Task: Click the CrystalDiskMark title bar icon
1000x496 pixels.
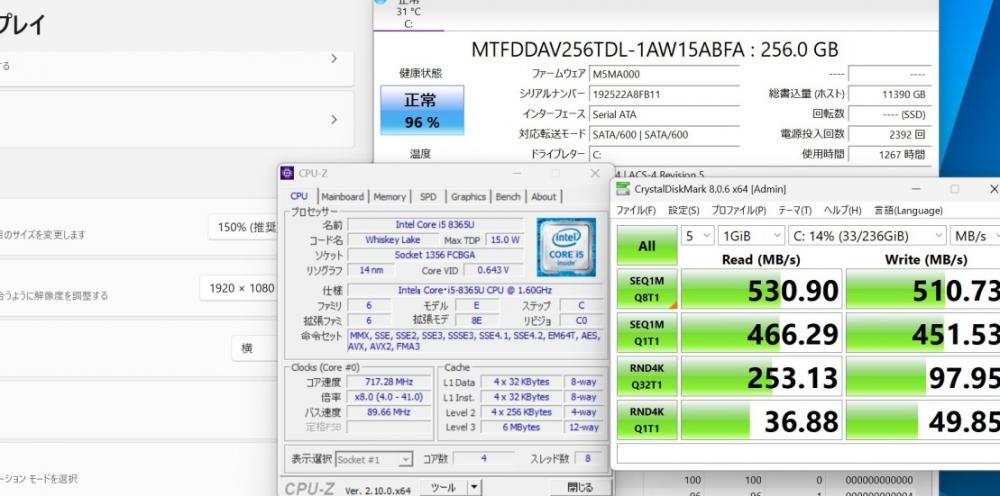Action: tap(622, 189)
